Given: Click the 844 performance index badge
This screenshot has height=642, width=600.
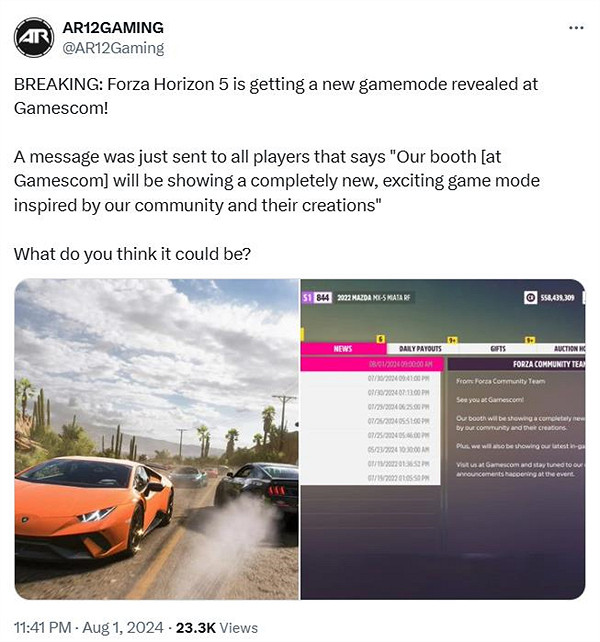Looking at the screenshot, I should pyautogui.click(x=323, y=298).
